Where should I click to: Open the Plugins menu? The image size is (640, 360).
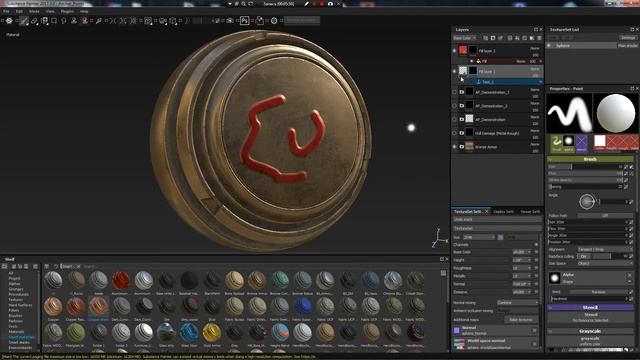[x=67, y=11]
